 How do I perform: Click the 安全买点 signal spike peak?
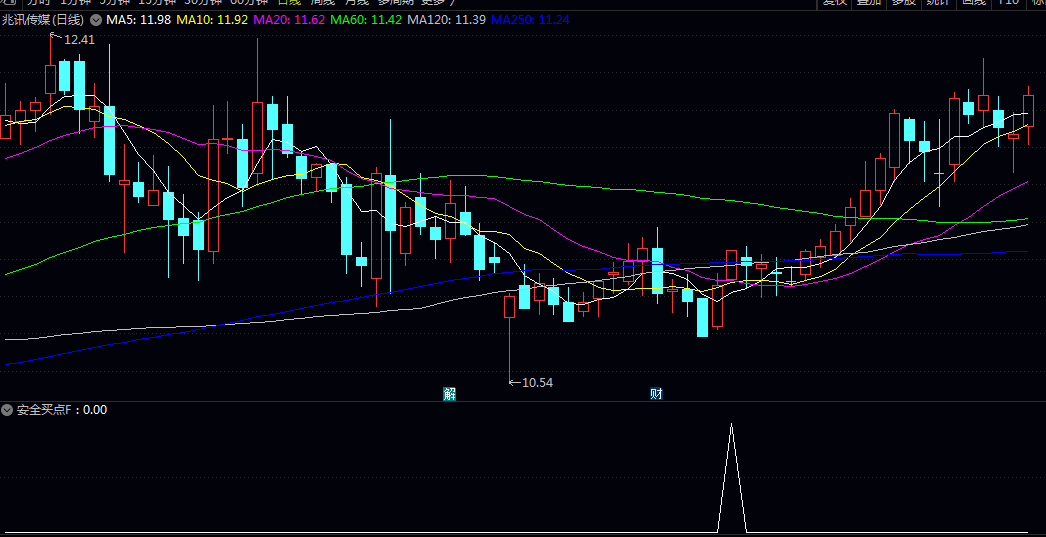tap(731, 425)
